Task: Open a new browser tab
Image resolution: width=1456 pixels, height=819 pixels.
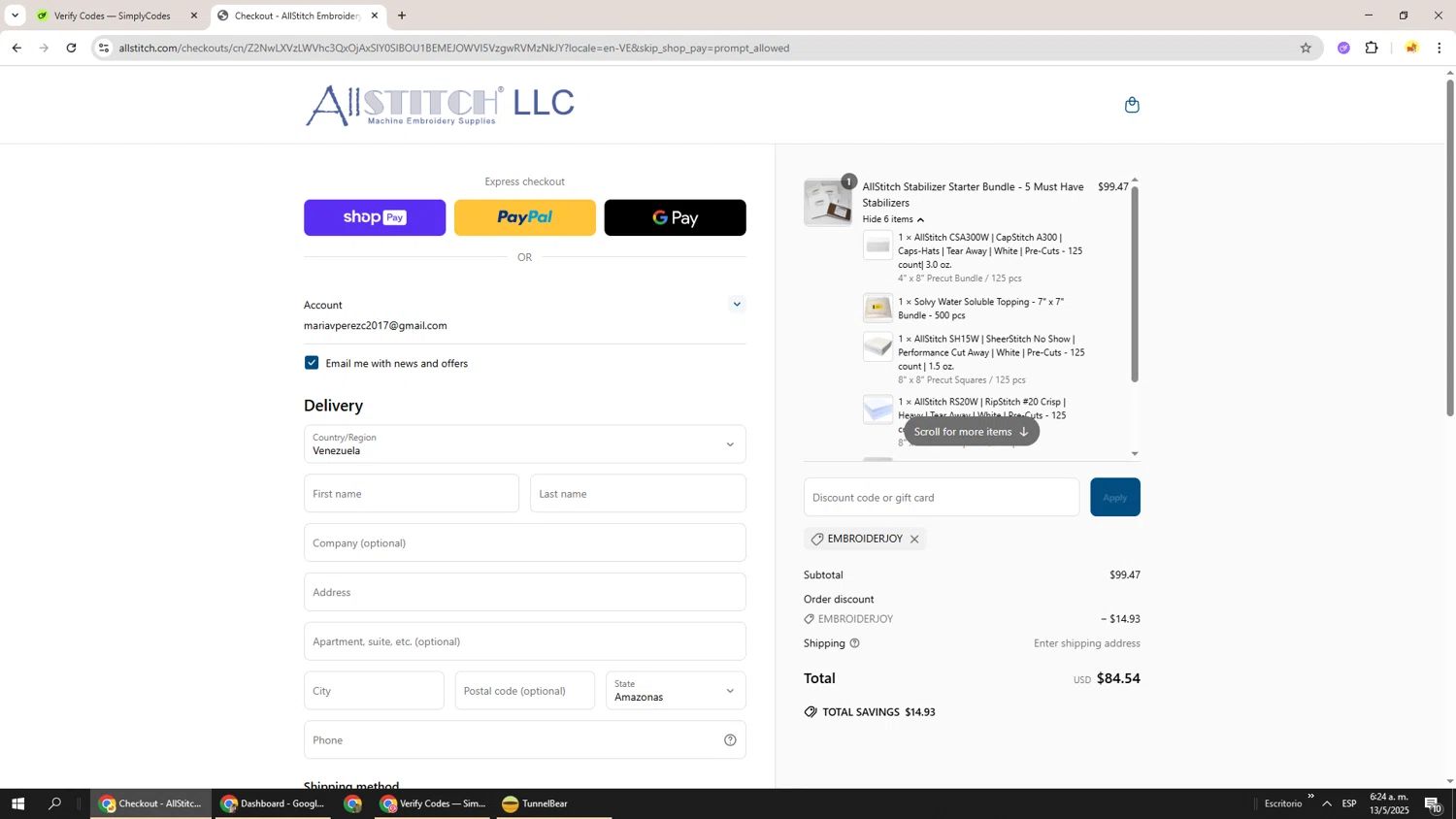Action: tap(402, 16)
